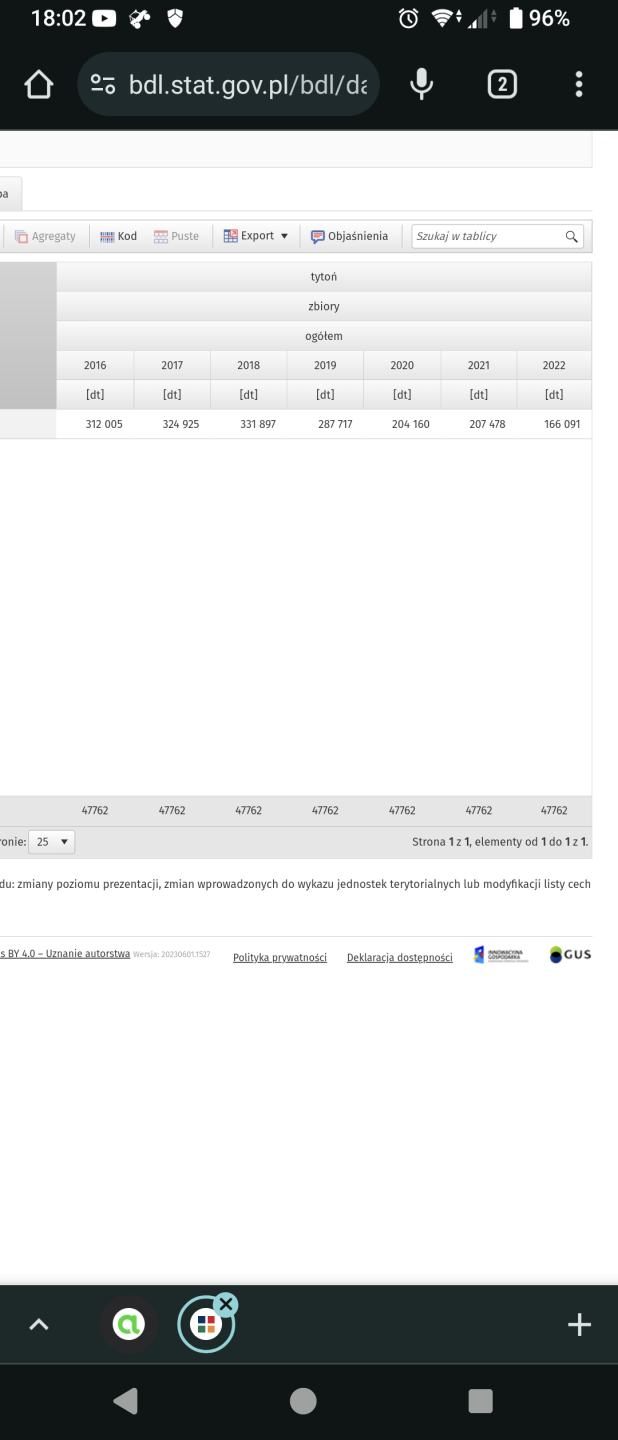Close the multicolor app shortcut bubble
The image size is (618, 1440).
pyautogui.click(x=226, y=1304)
